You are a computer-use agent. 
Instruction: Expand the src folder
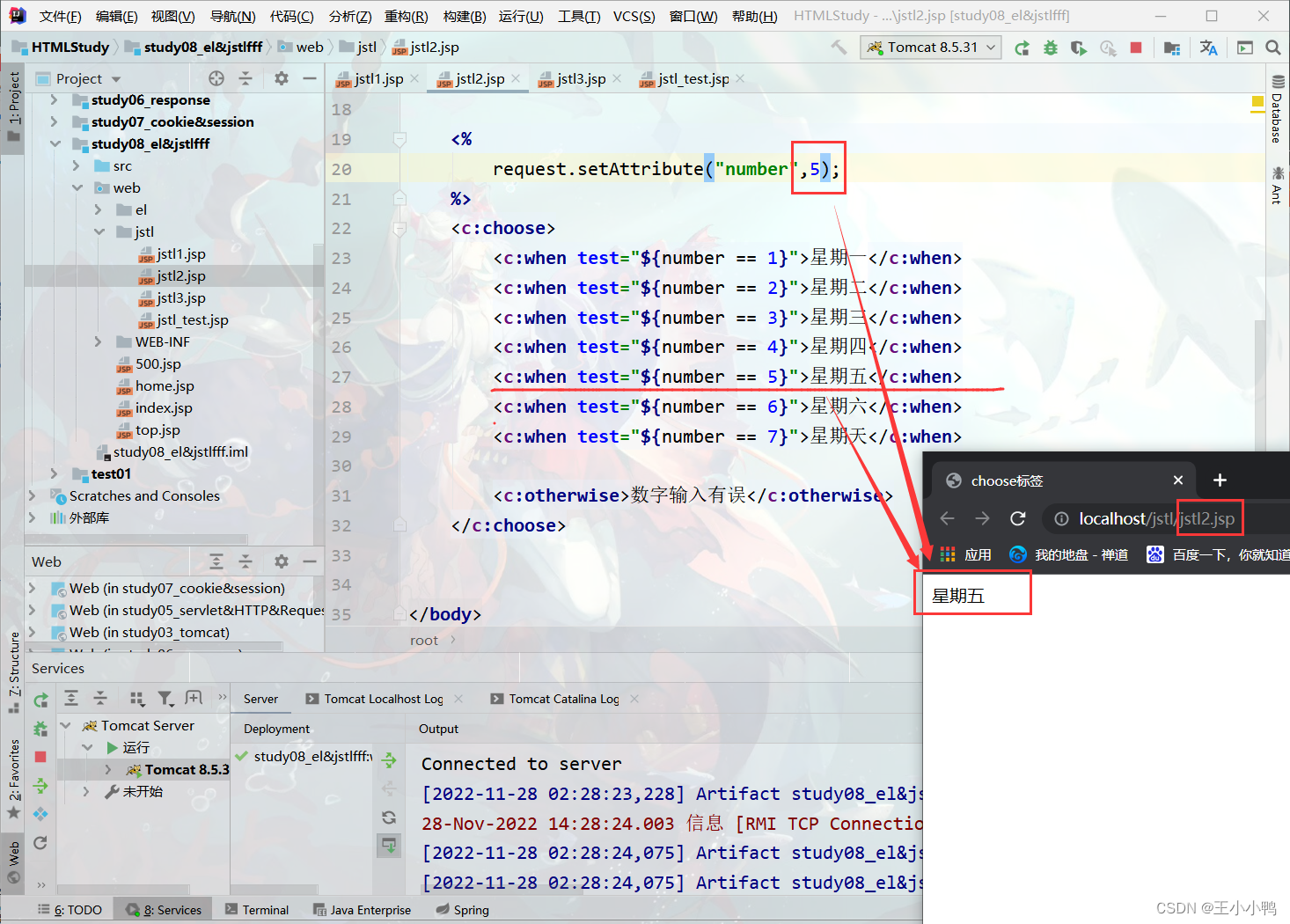(x=77, y=166)
